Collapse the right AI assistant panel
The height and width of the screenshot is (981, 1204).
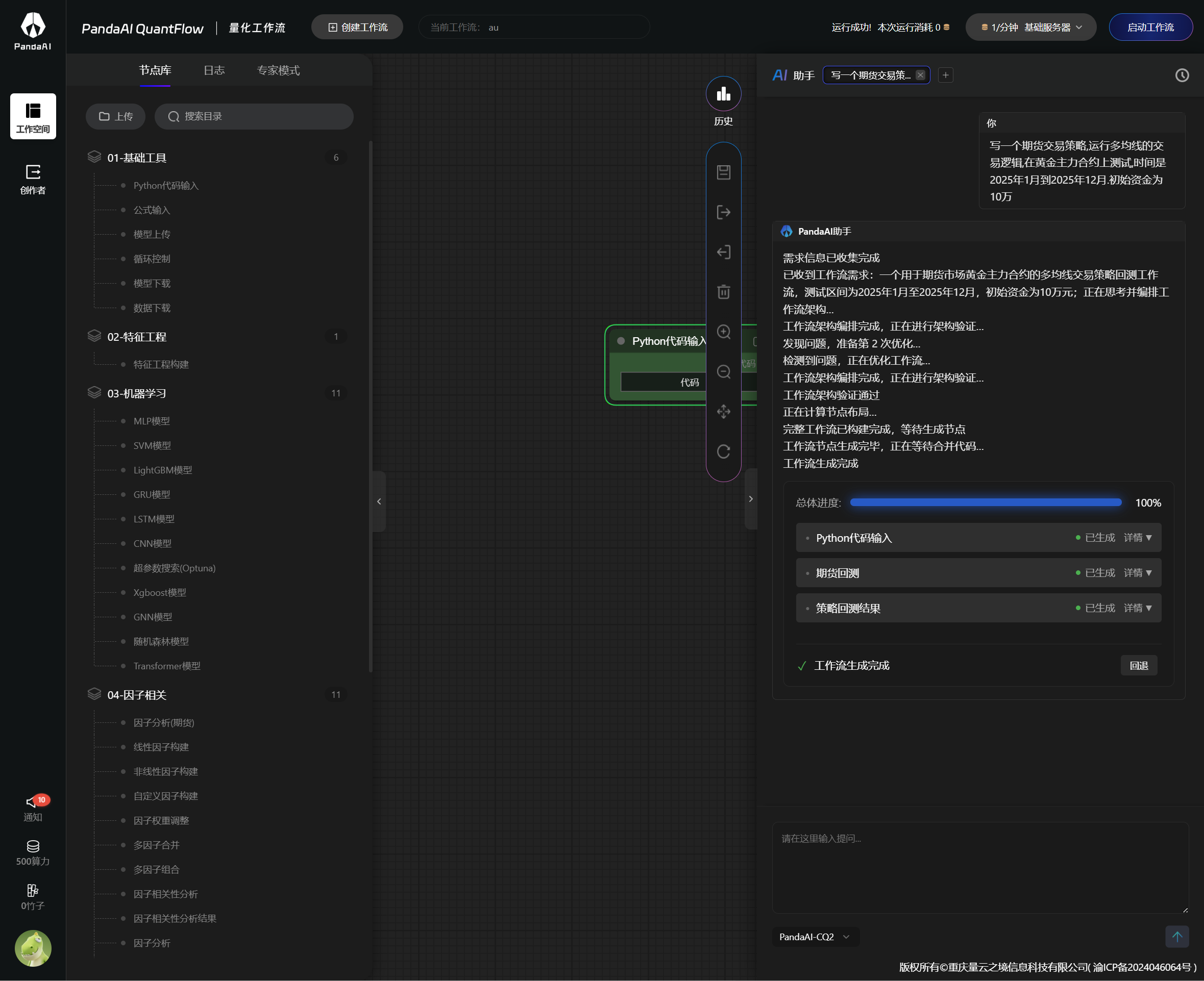coord(751,499)
